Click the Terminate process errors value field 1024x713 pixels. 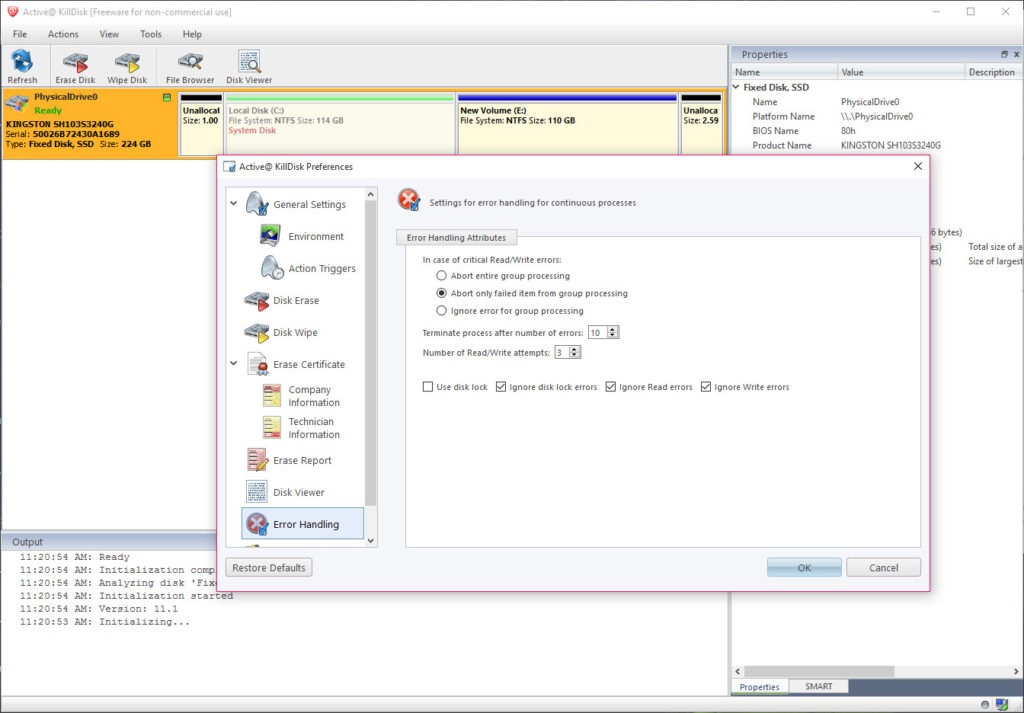click(x=597, y=332)
